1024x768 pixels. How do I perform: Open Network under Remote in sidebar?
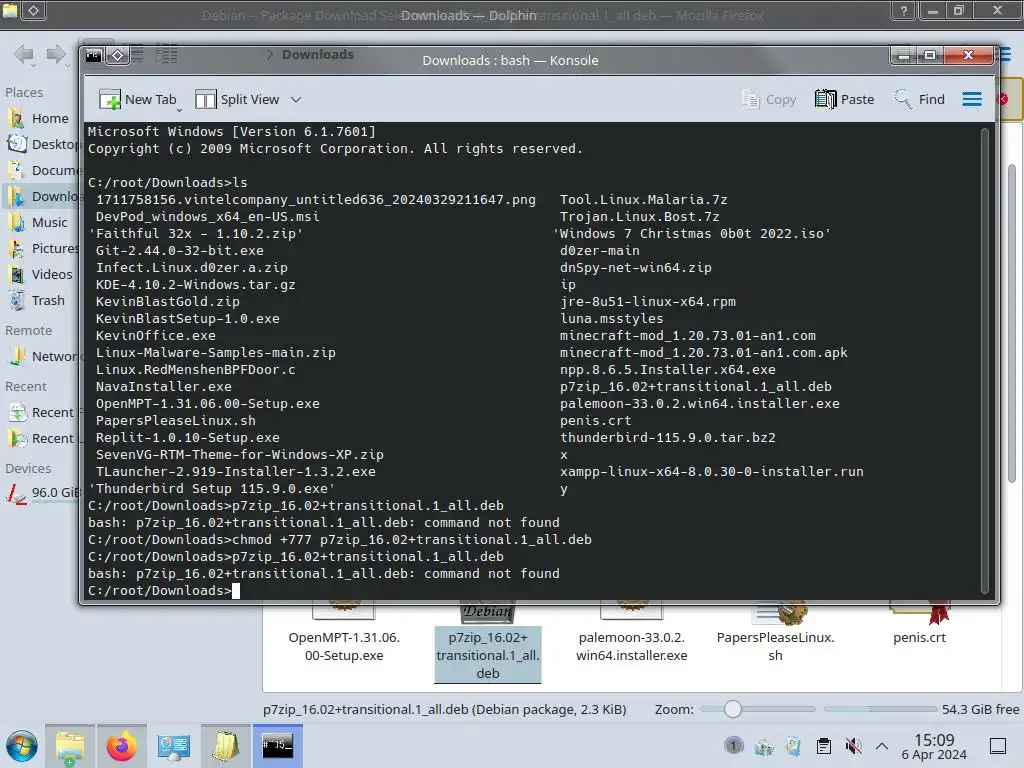(x=40, y=357)
